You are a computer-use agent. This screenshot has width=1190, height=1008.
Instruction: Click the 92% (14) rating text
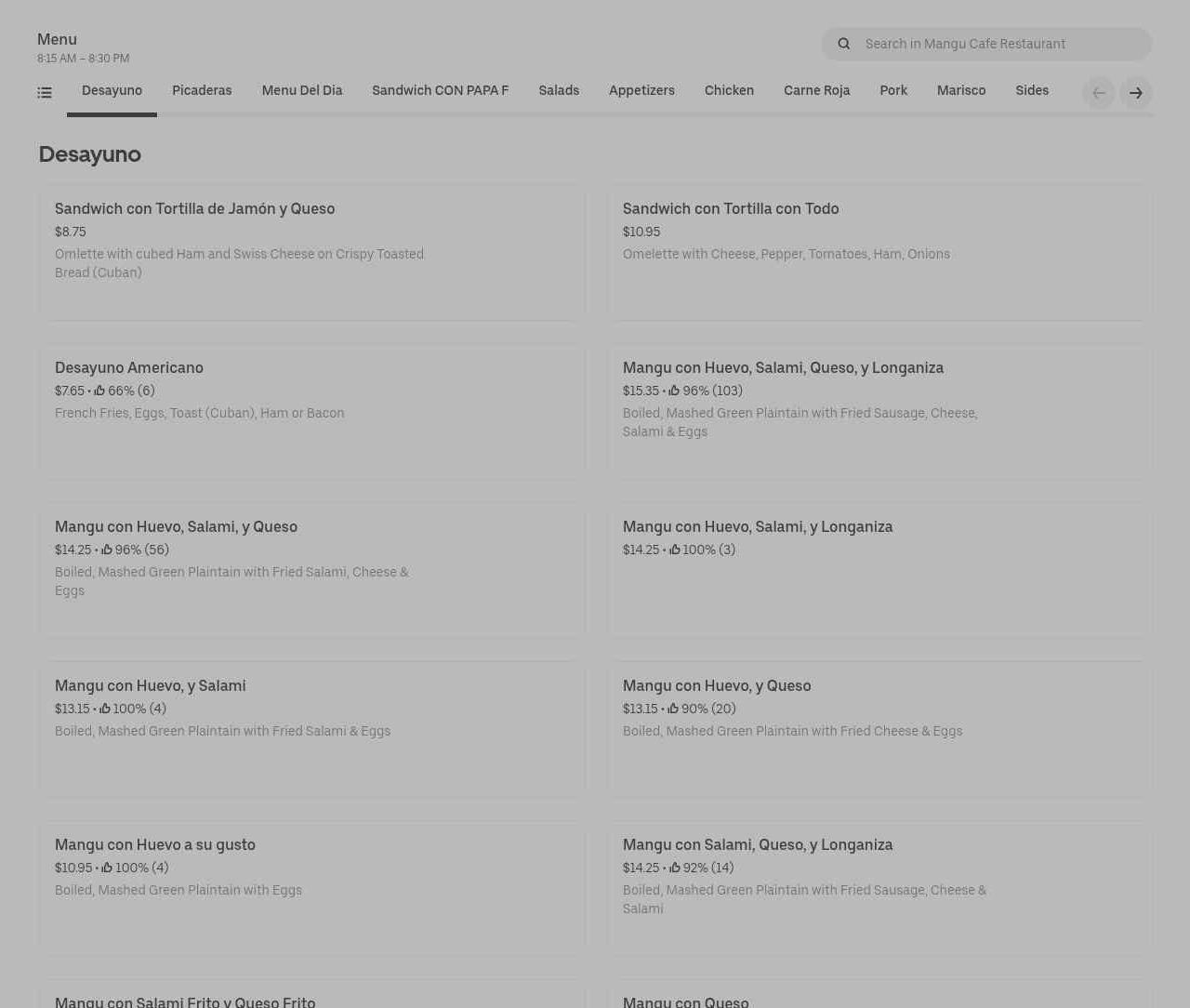coord(708,869)
